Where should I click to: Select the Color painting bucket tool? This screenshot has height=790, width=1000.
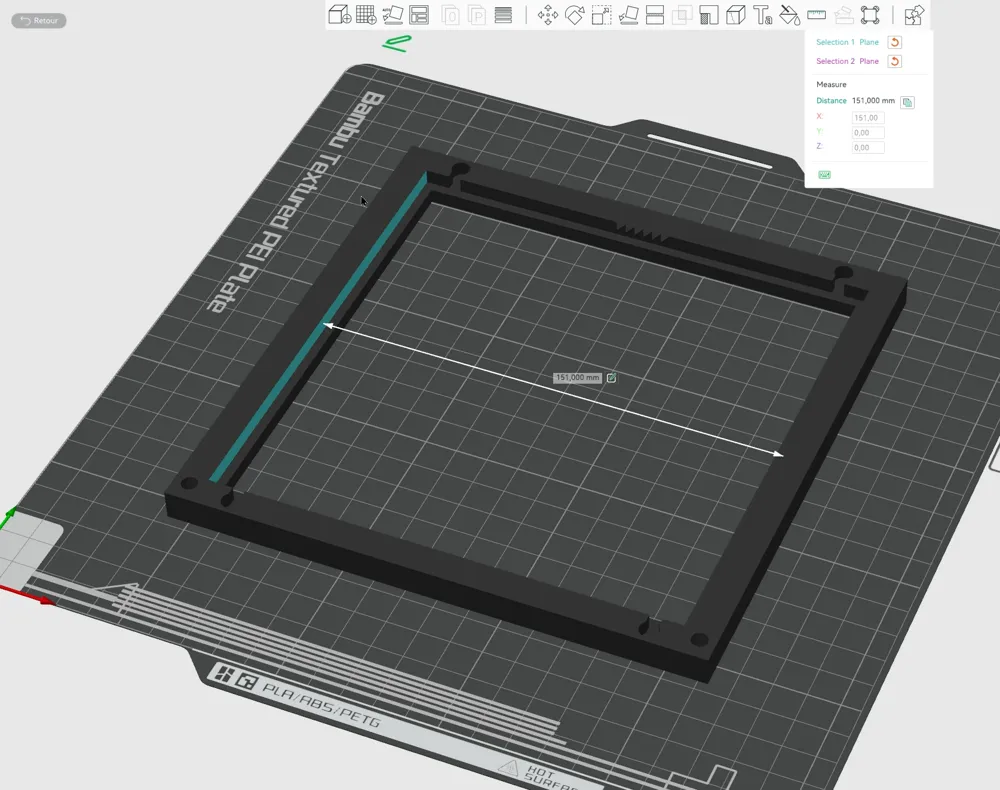pos(790,15)
